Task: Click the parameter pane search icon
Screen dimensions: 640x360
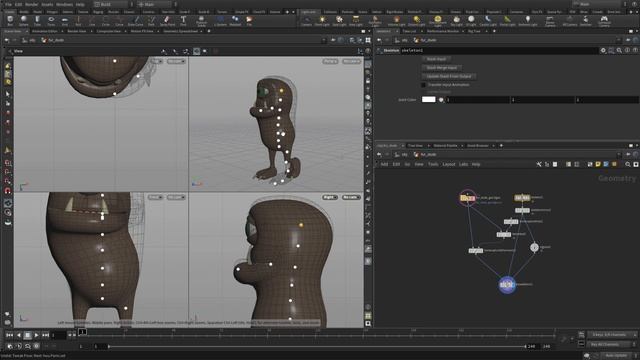Action: point(619,50)
